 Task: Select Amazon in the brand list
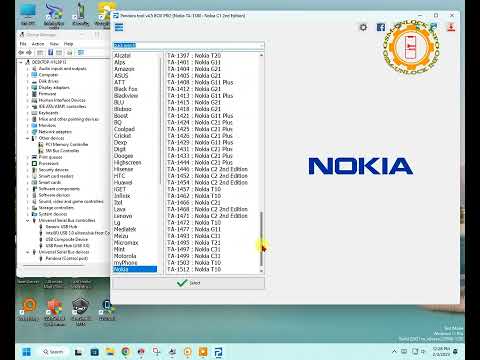124,69
